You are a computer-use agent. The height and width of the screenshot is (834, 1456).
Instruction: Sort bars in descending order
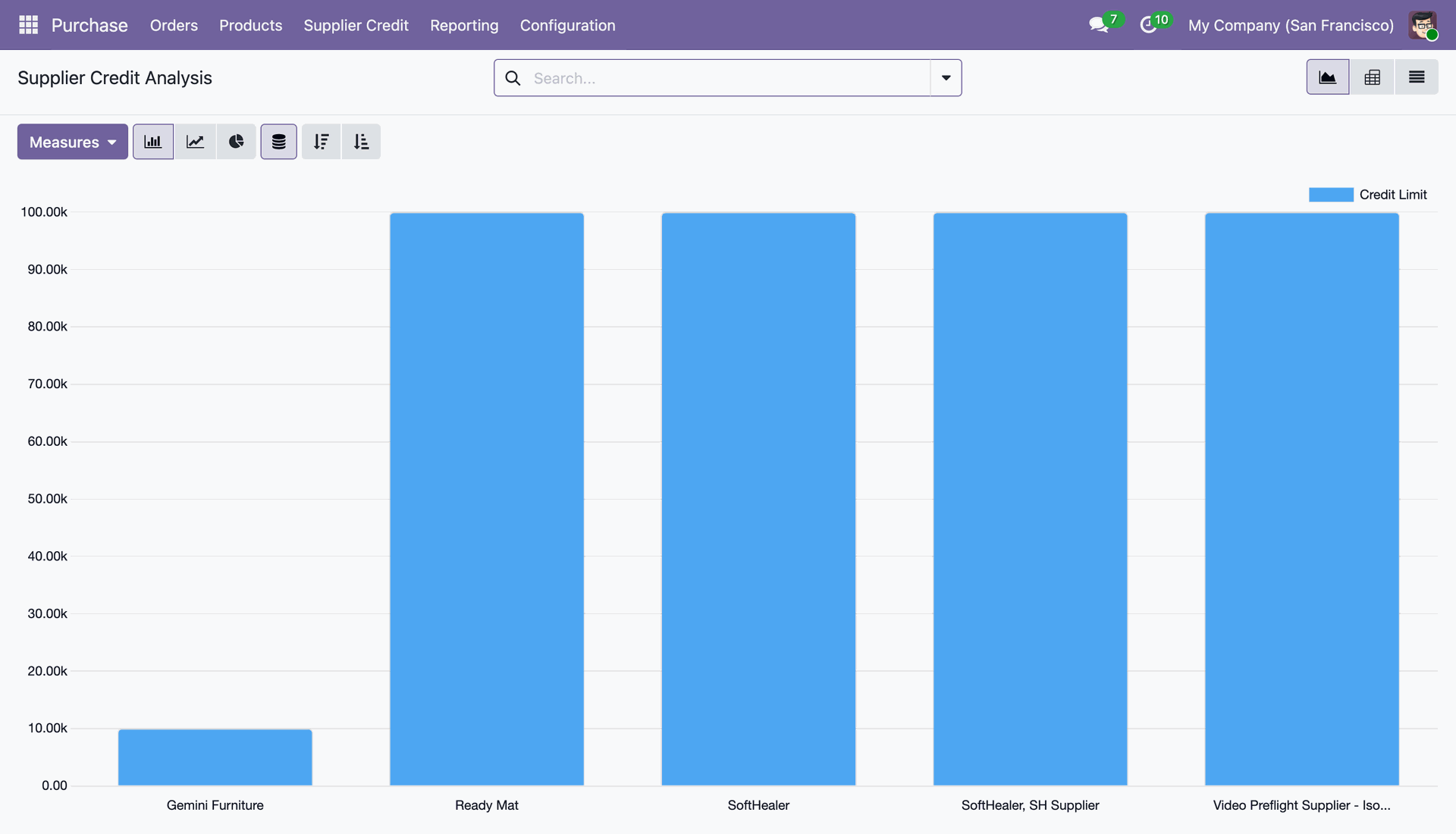tap(322, 142)
